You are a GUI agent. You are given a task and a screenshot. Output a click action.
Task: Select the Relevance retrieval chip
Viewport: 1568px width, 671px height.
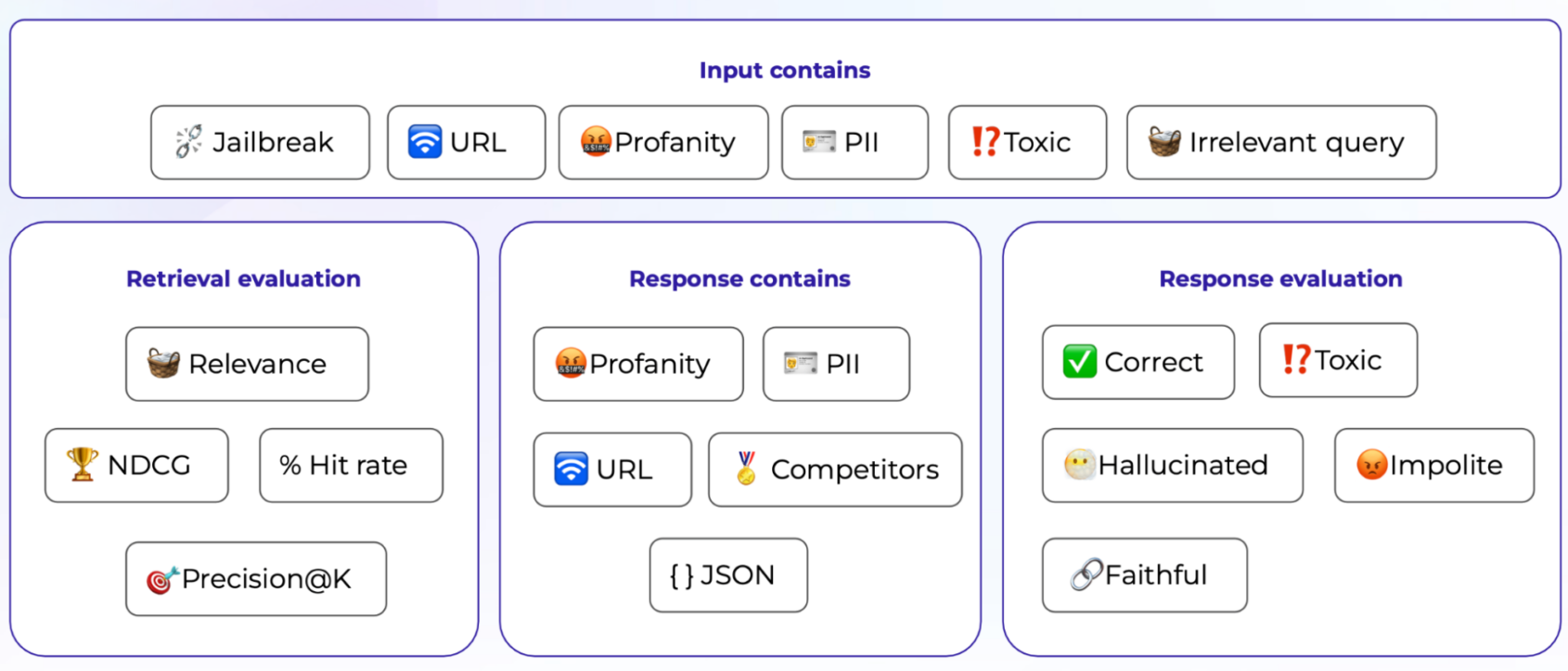point(247,364)
